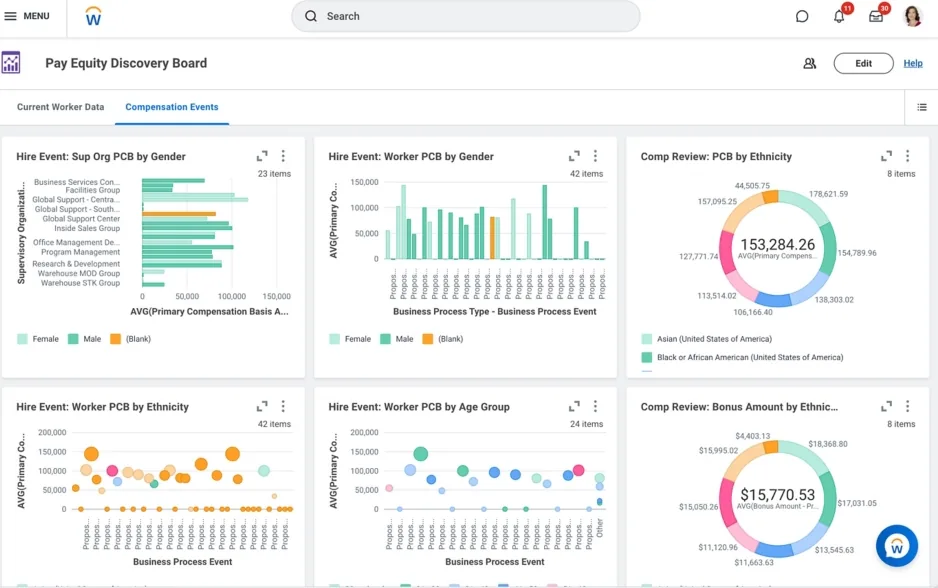Click the 138,303.02 donut label

coord(834,300)
